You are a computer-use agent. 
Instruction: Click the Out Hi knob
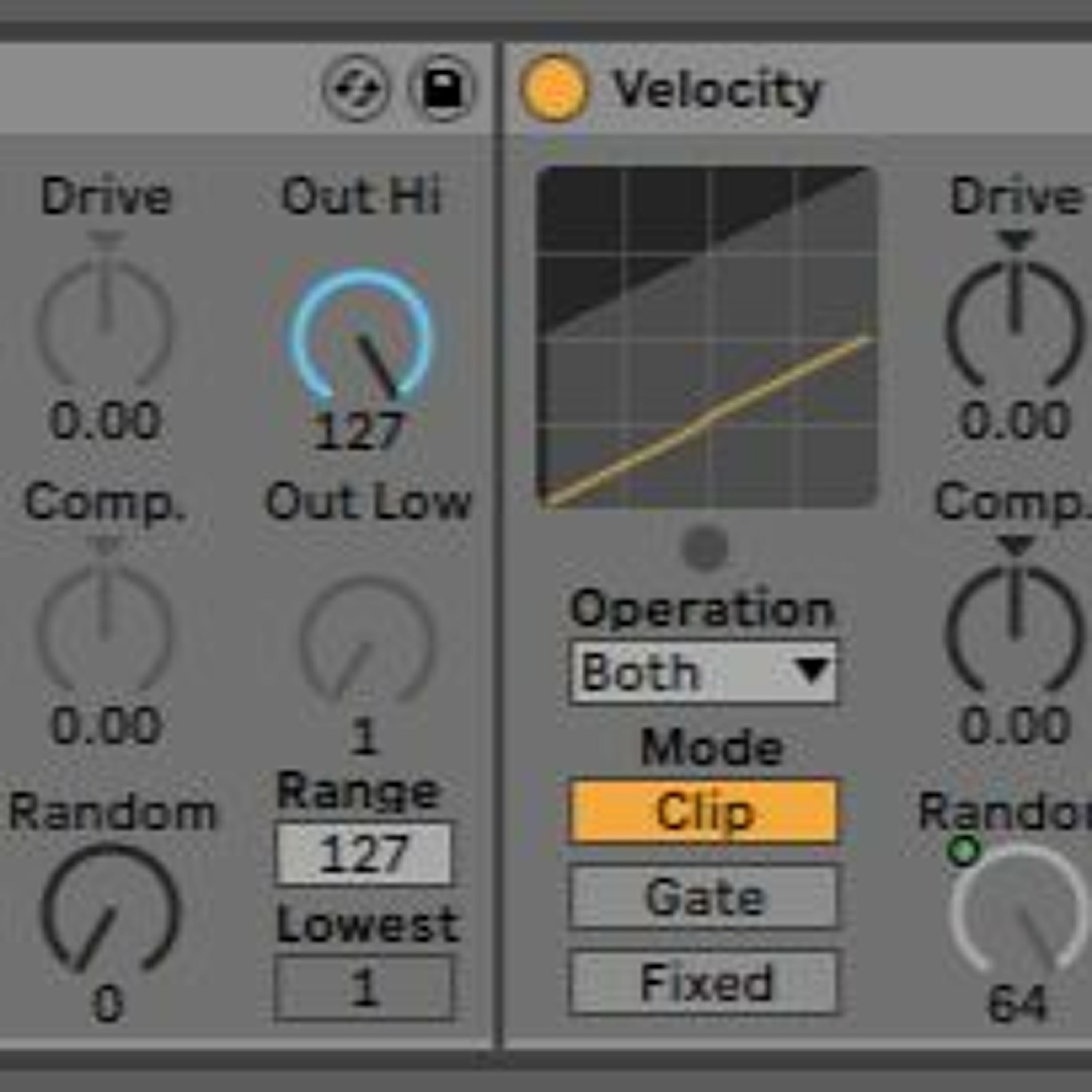point(361,336)
